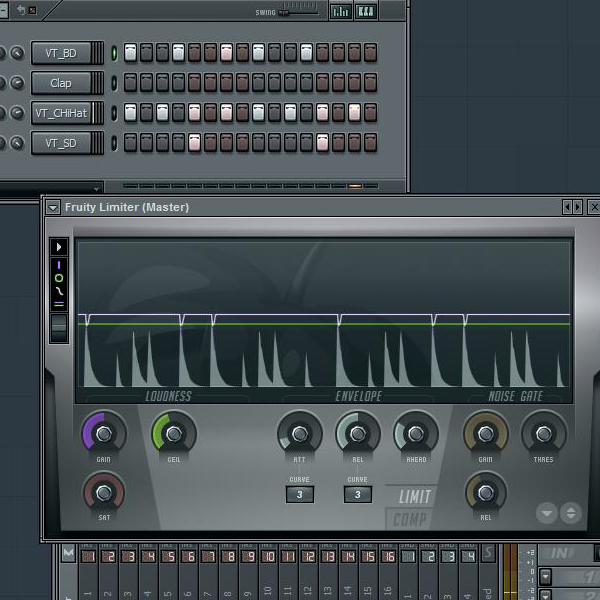Close the Fruity Limiter window
Viewport: 600px width, 600px height.
594,207
